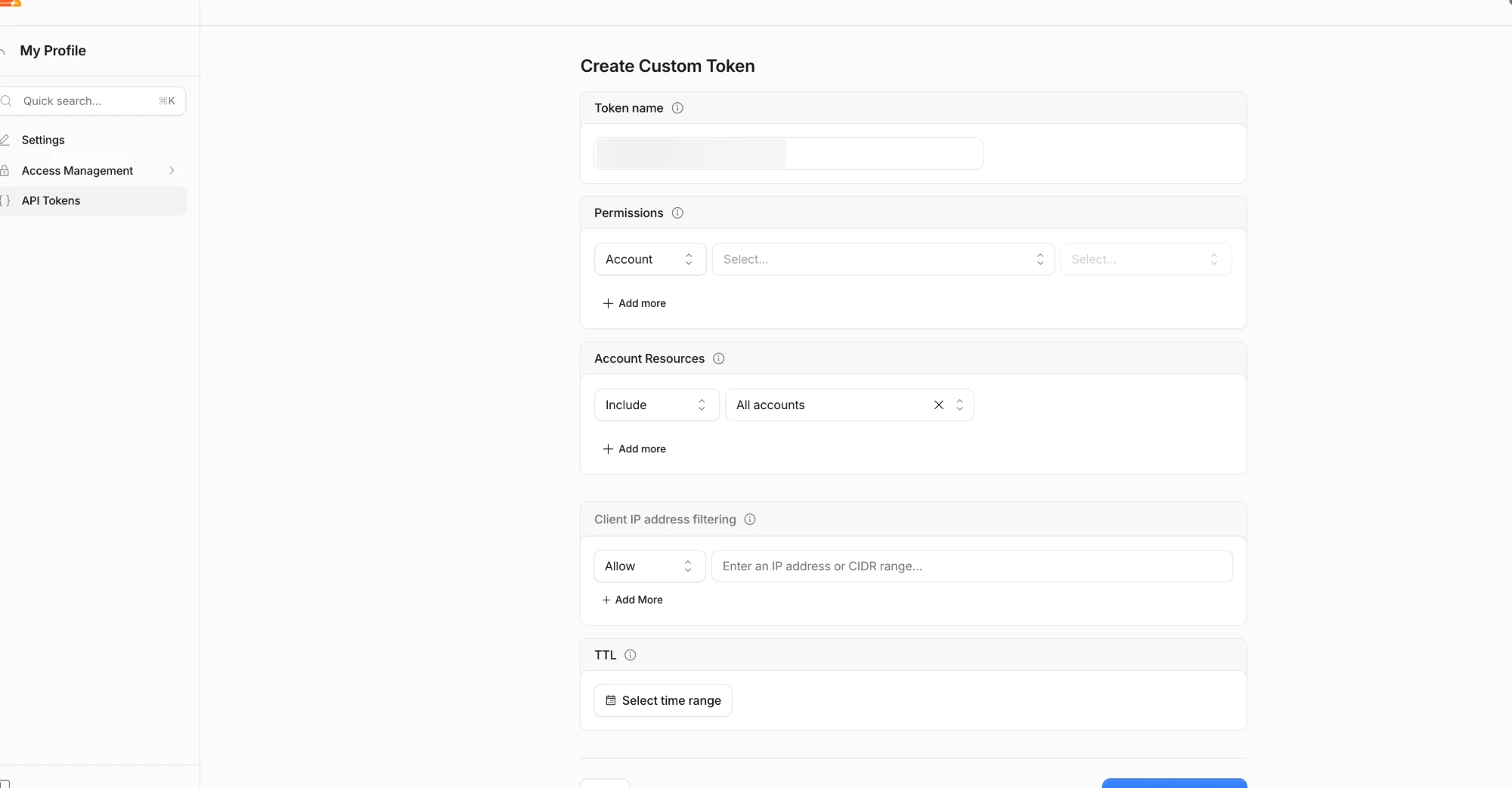This screenshot has width=1512, height=788.
Task: Click the calendar icon in Select time range
Action: (x=611, y=701)
